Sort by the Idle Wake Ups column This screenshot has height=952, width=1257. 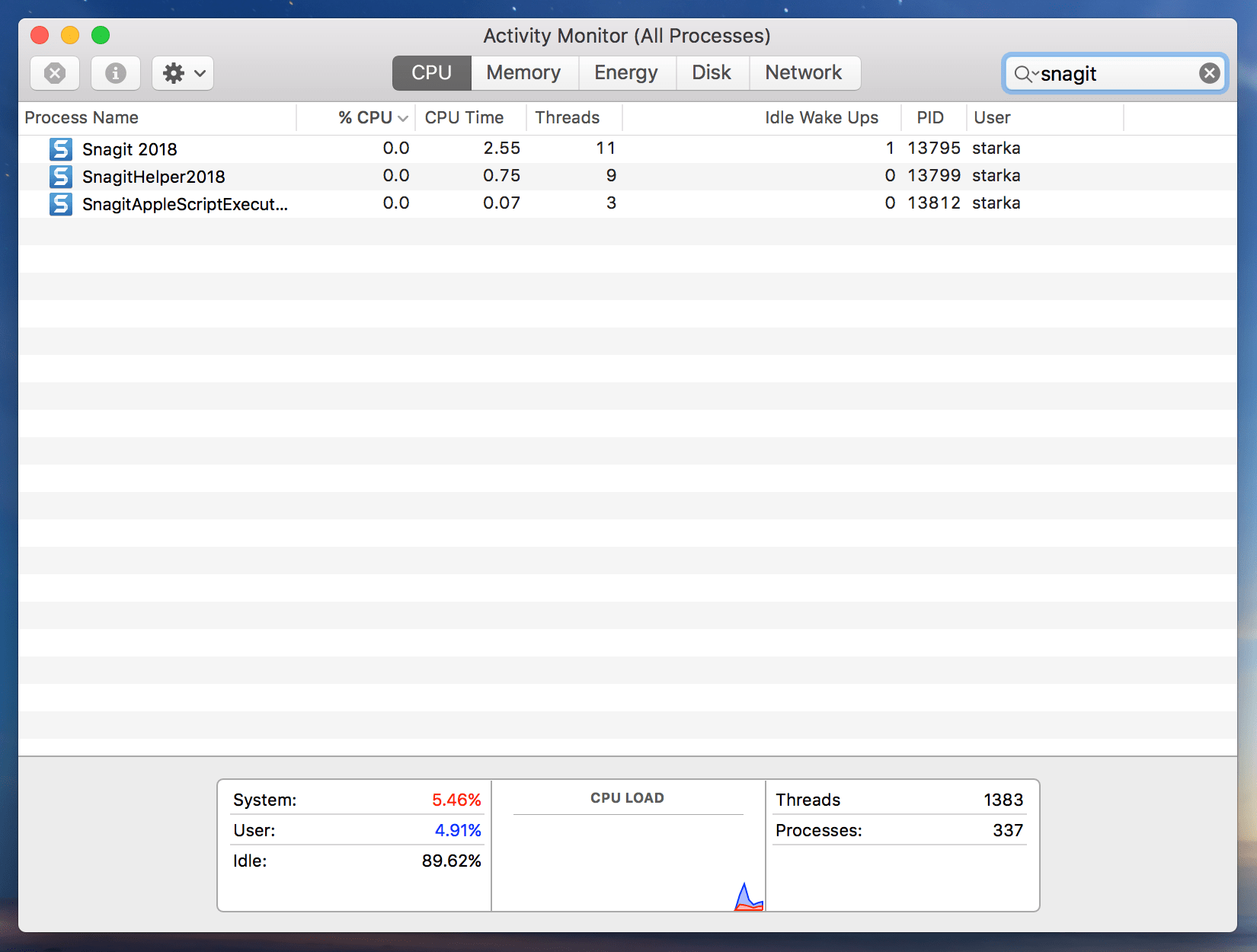point(820,117)
